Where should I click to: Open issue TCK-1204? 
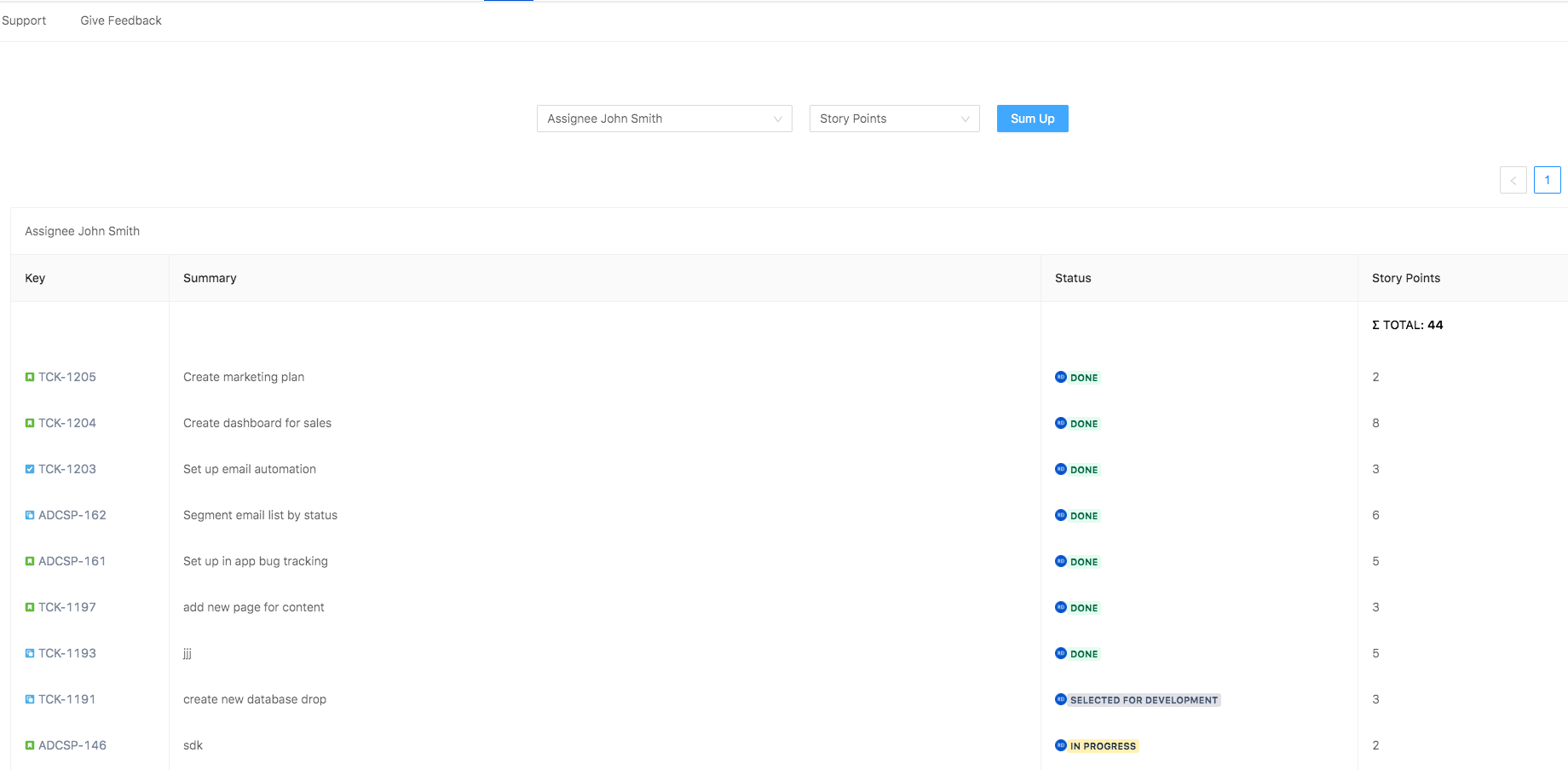(67, 423)
